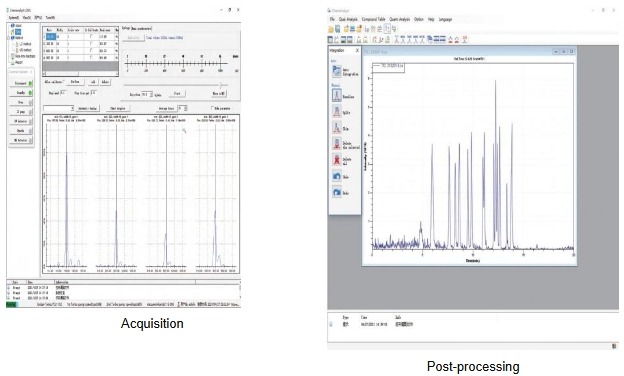Click the Add button below mass table

pos(93,82)
